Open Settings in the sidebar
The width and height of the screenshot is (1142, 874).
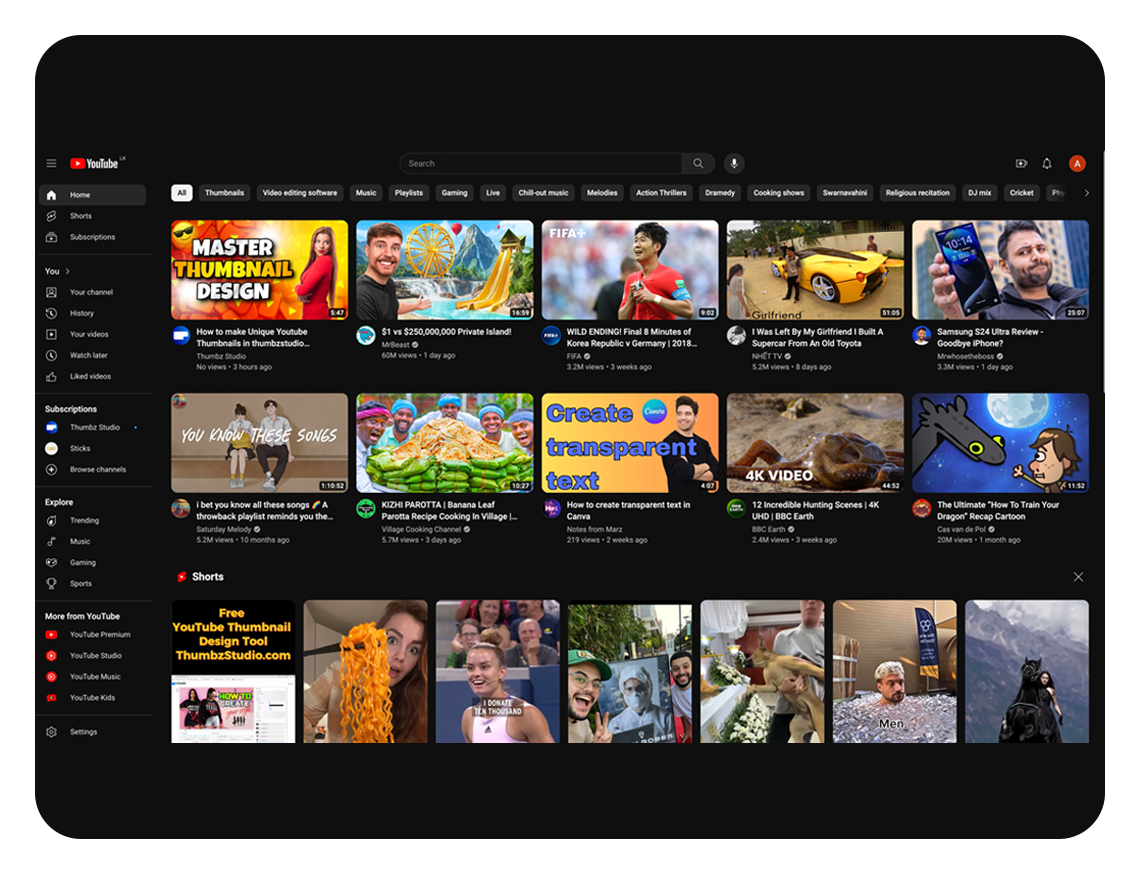[92, 732]
